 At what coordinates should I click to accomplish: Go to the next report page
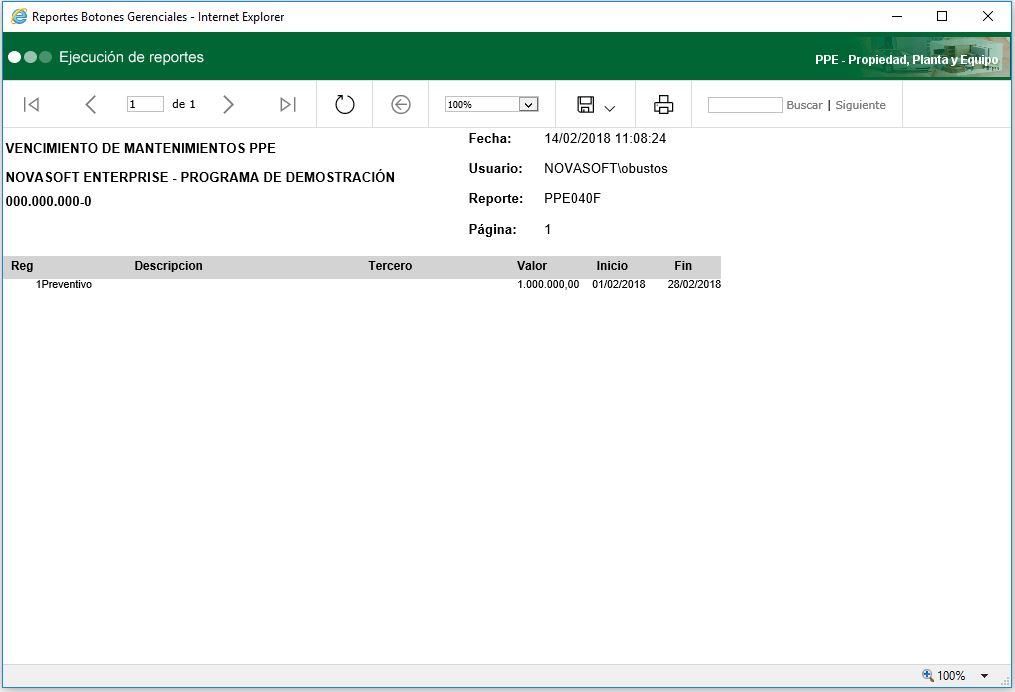228,104
